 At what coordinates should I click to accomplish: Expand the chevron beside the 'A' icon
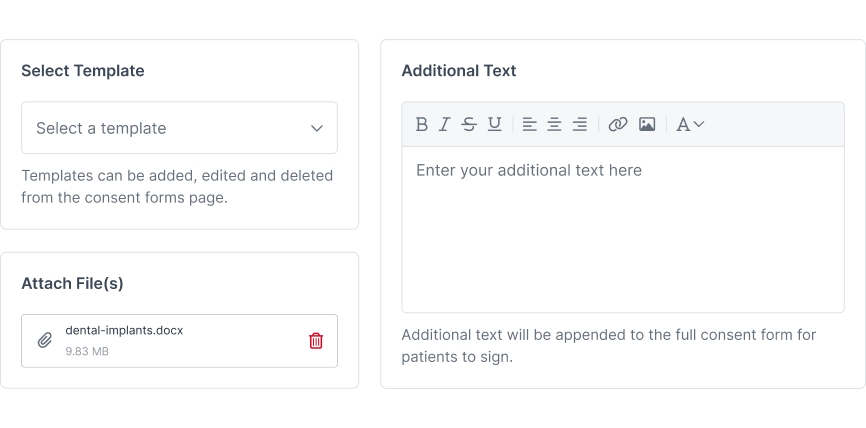coord(699,124)
